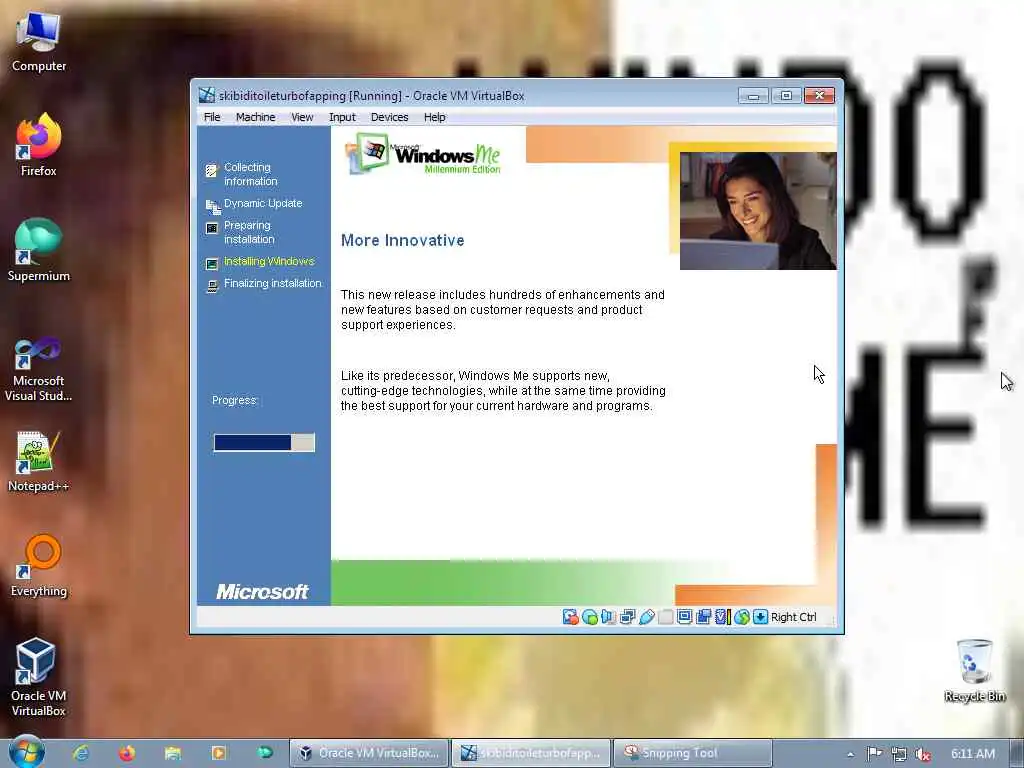This screenshot has height=768, width=1024.
Task: Click the muted volume tray icon
Action: coord(923,754)
